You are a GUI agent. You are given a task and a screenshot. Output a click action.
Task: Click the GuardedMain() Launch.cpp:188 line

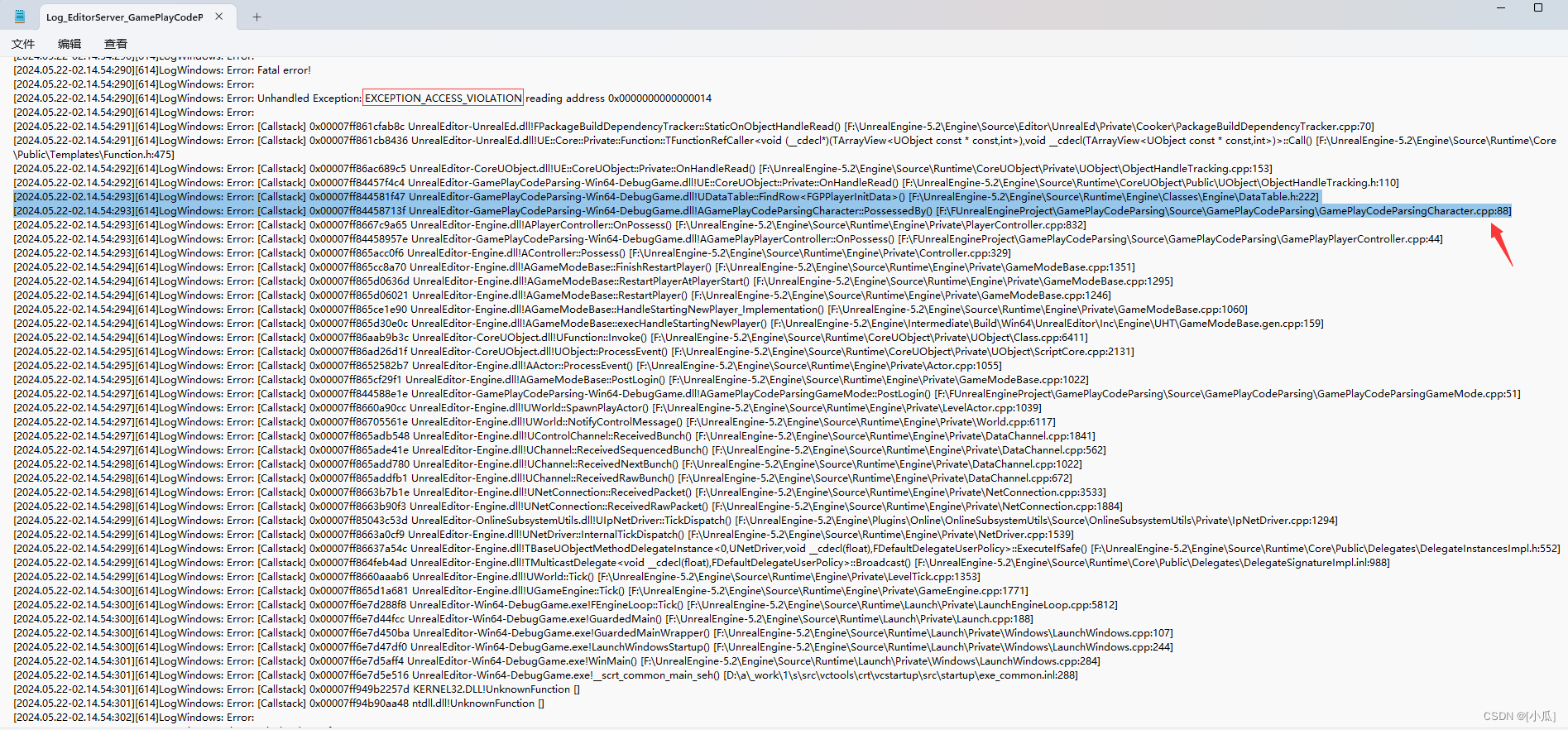point(523,619)
